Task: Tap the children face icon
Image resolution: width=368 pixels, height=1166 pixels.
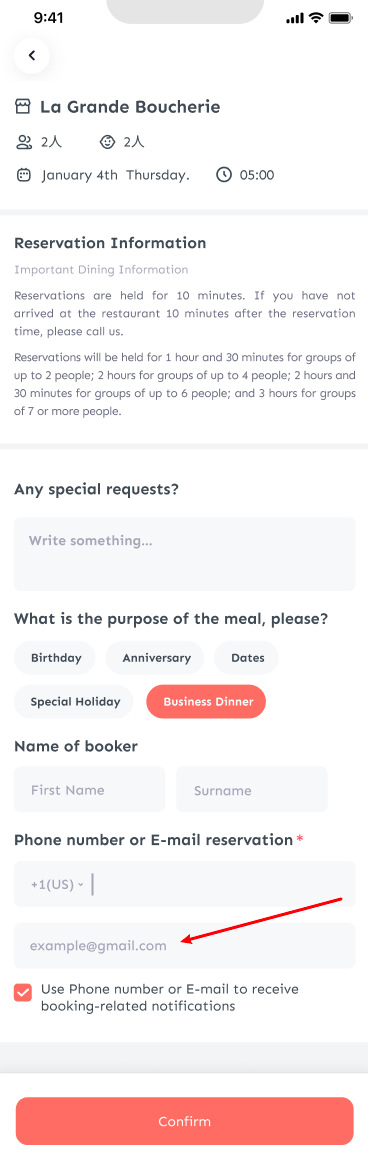Action: point(108,142)
